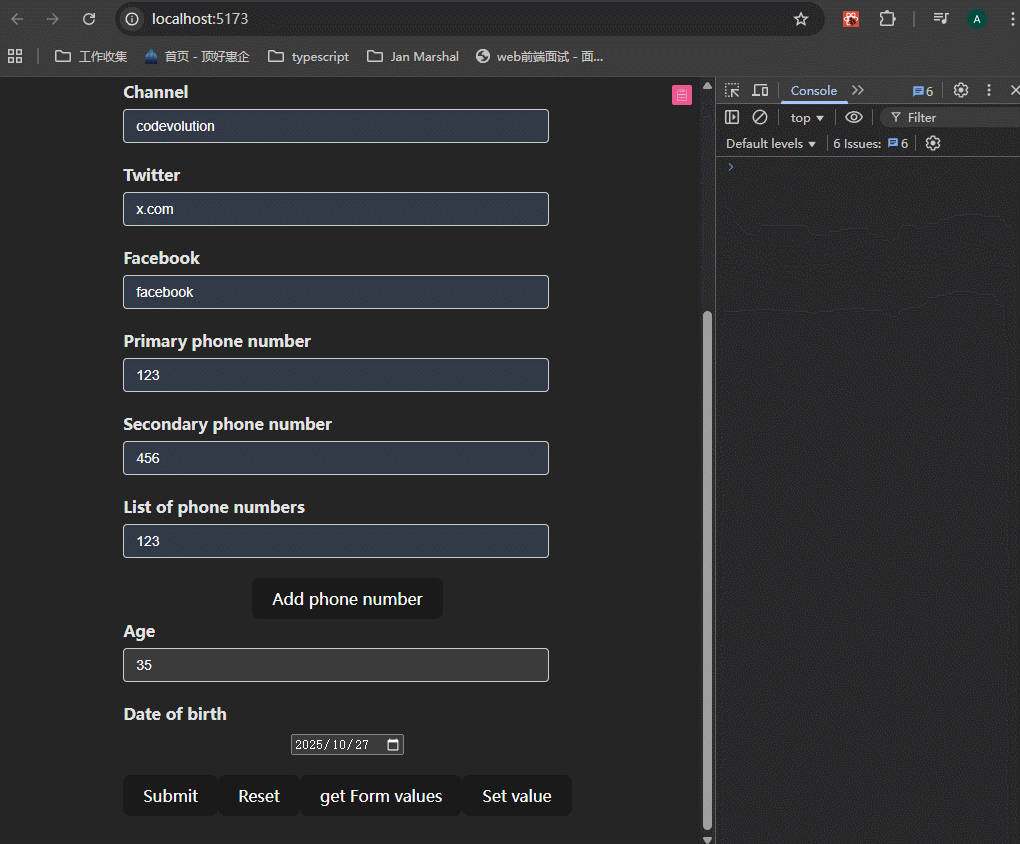Bookmark this page with the star icon
Viewport: 1020px width, 844px height.
click(801, 19)
